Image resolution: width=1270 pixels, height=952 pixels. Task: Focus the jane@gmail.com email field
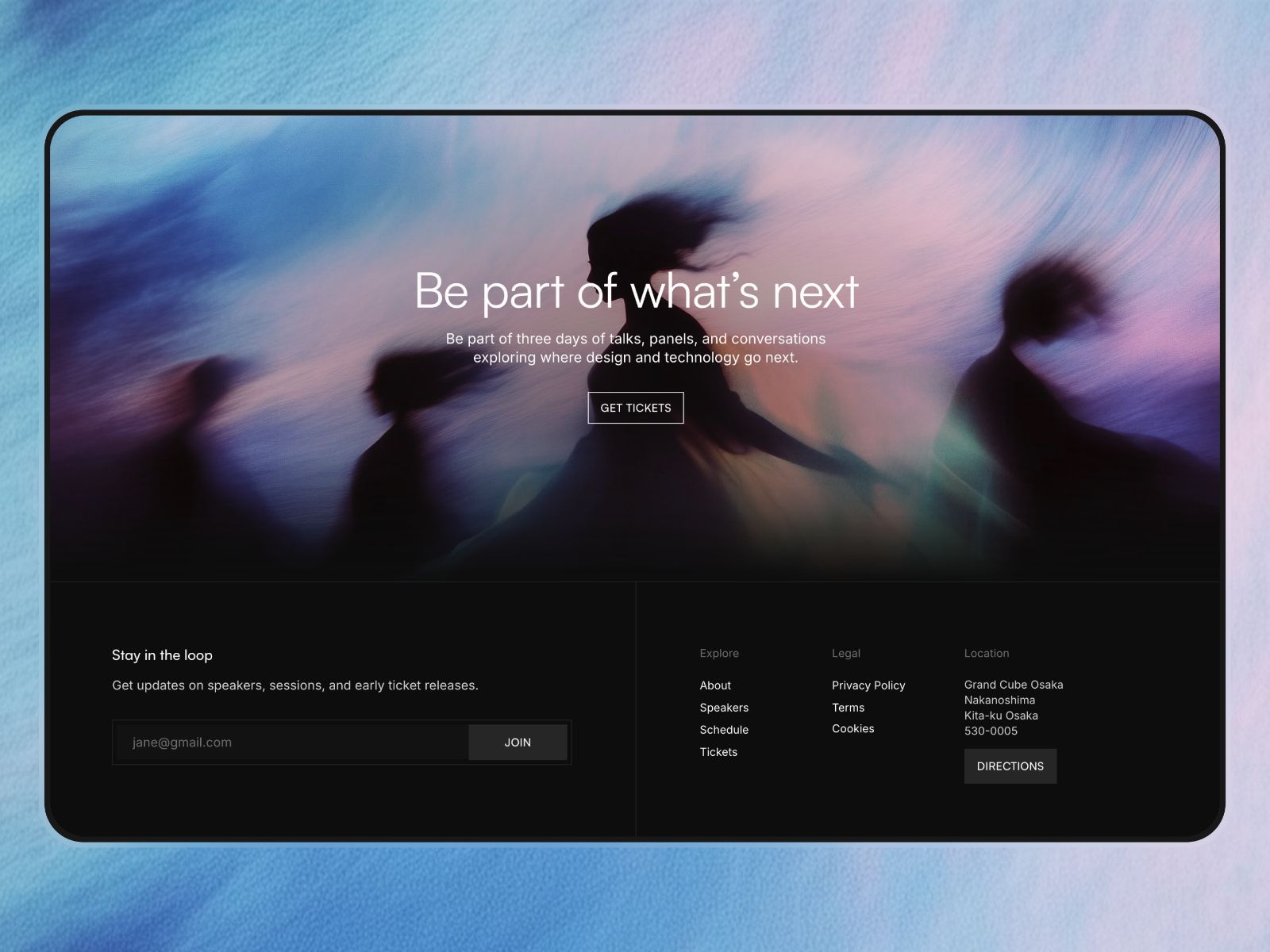293,743
